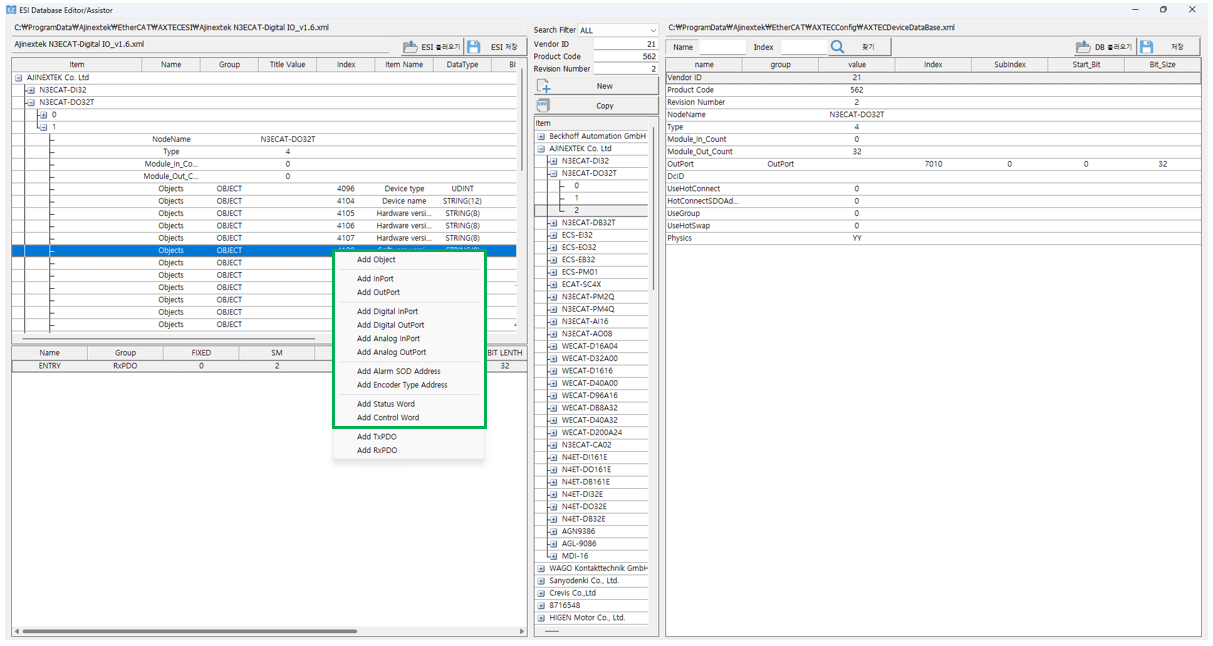
Task: Expand node 0 in the ESI tree
Action: click(x=42, y=114)
